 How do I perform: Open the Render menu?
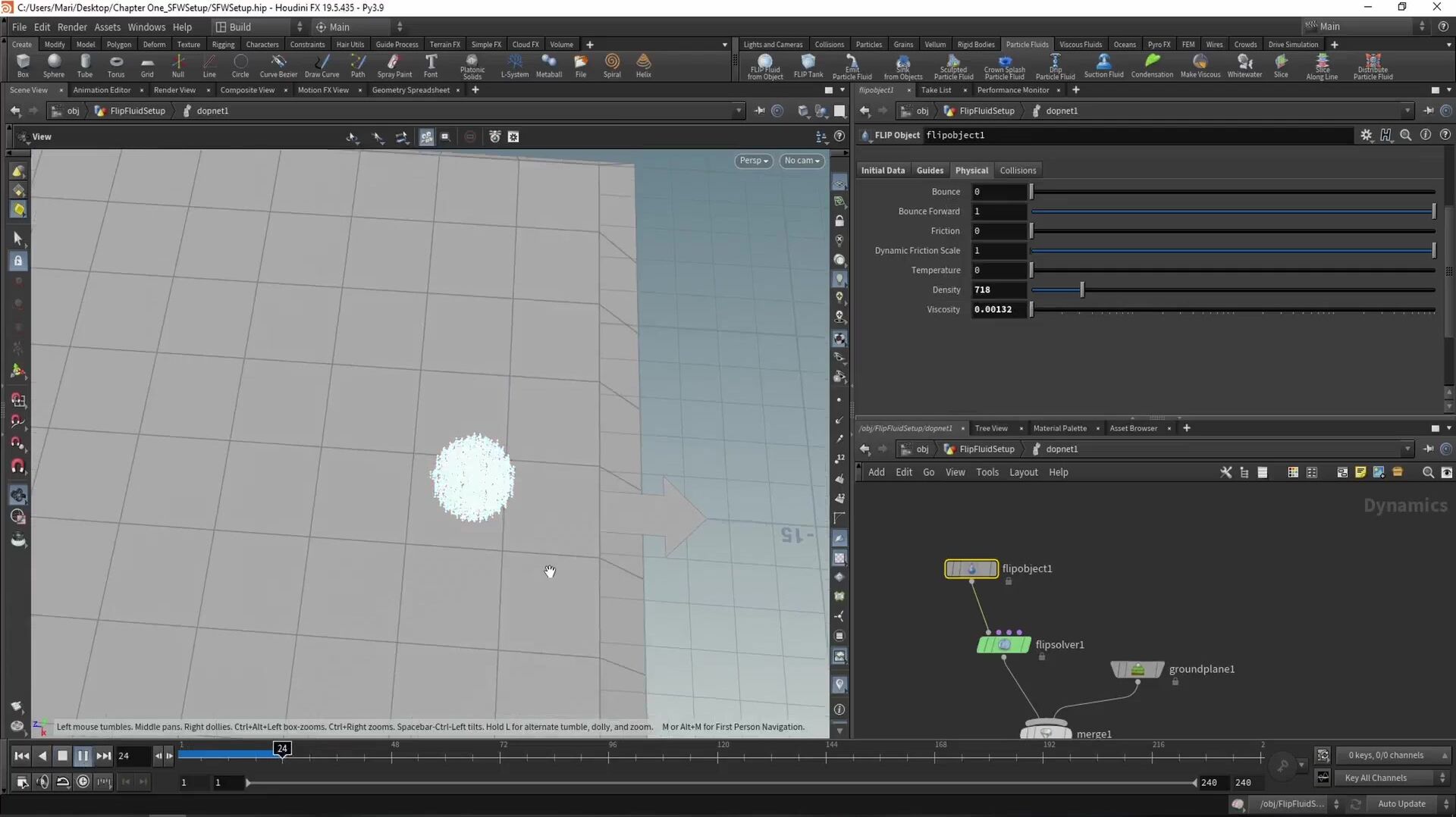click(72, 27)
